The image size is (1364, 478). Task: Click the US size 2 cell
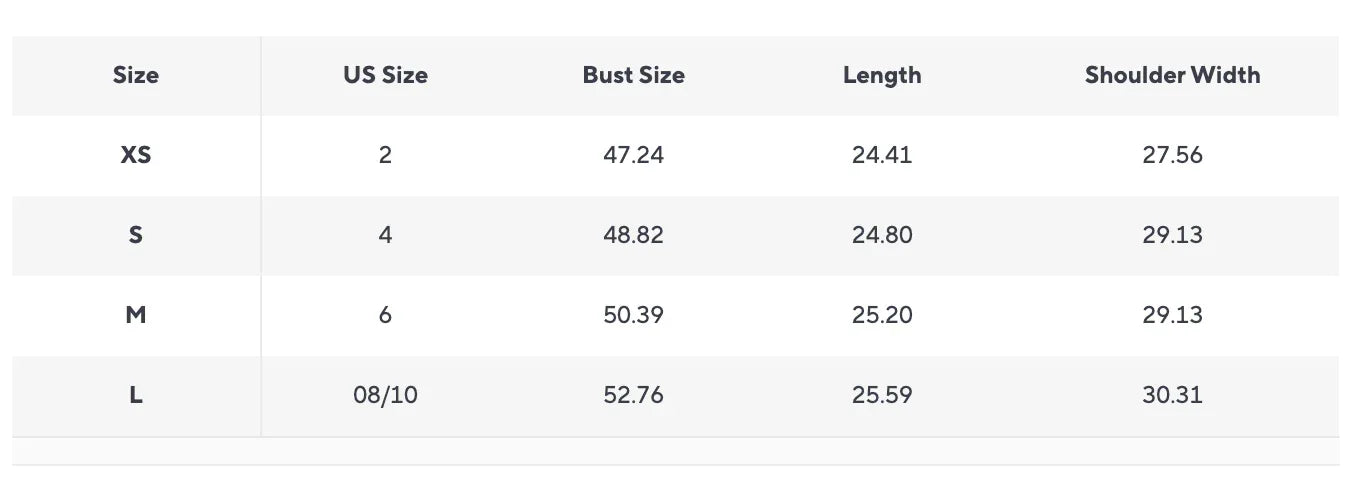385,155
